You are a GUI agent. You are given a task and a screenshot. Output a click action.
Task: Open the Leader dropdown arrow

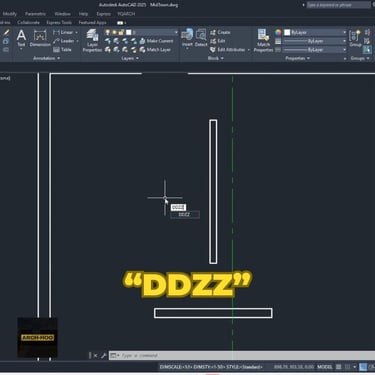77,41
